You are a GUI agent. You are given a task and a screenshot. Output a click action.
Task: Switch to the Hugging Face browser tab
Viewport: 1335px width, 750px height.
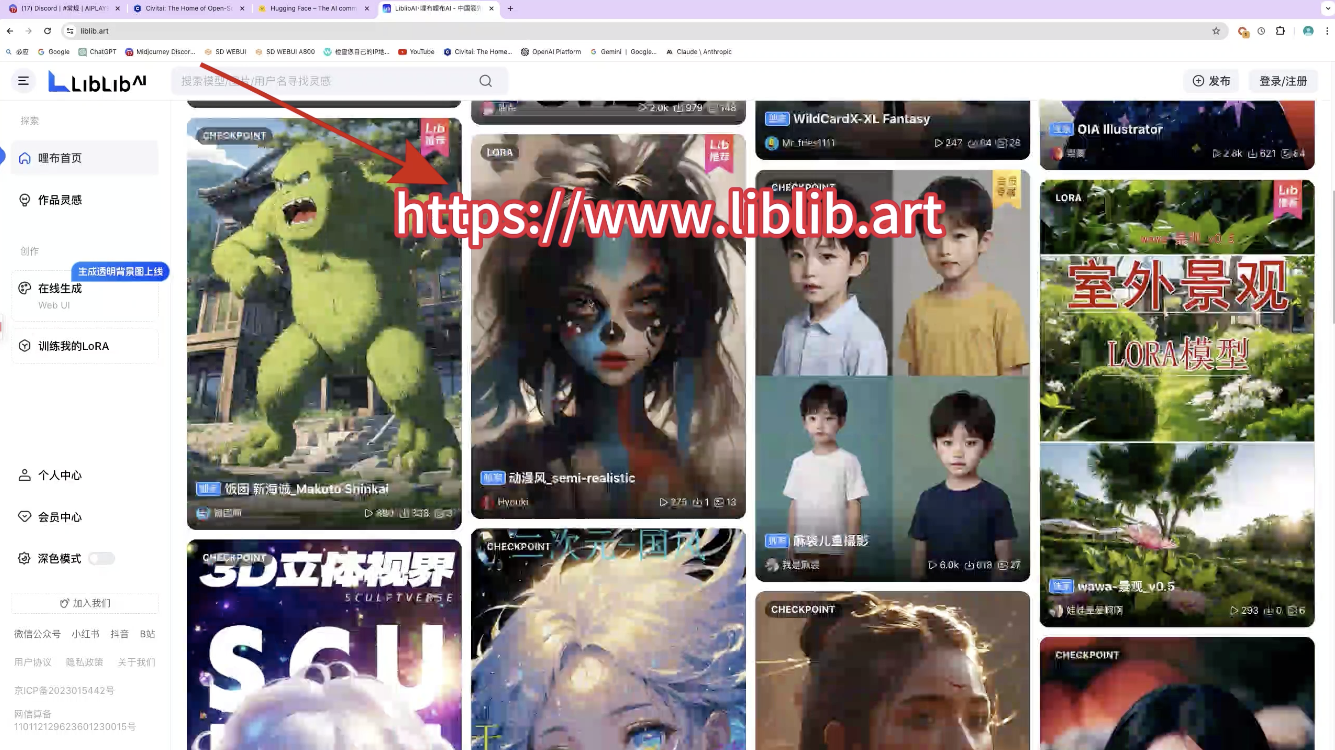pyautogui.click(x=314, y=8)
